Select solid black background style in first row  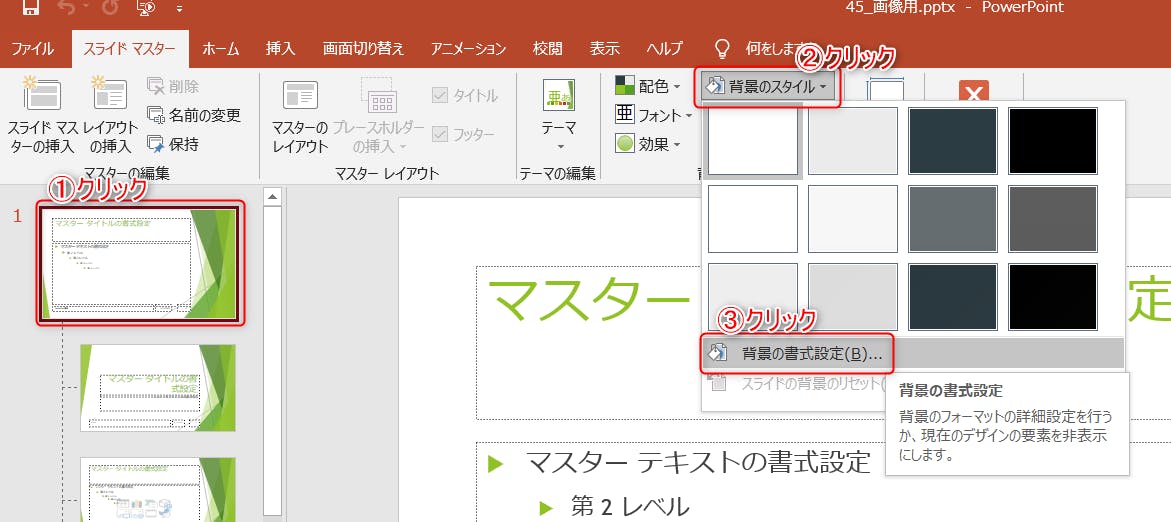(x=1053, y=140)
